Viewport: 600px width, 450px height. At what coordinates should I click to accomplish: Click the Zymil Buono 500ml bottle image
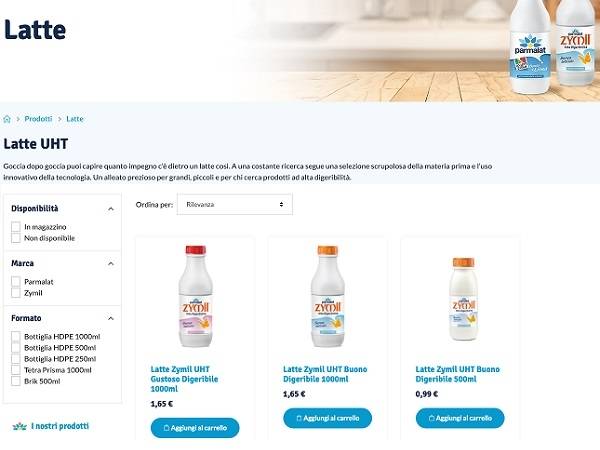pos(463,299)
